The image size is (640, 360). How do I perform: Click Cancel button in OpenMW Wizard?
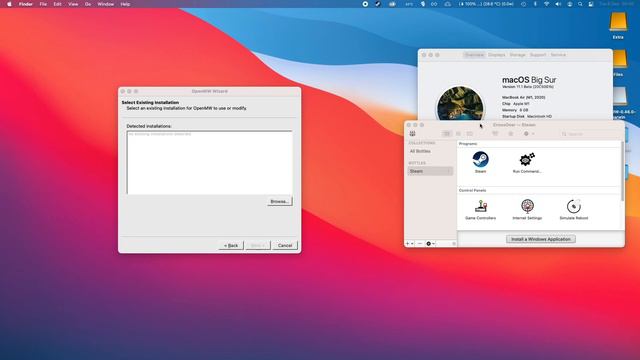[x=285, y=246]
